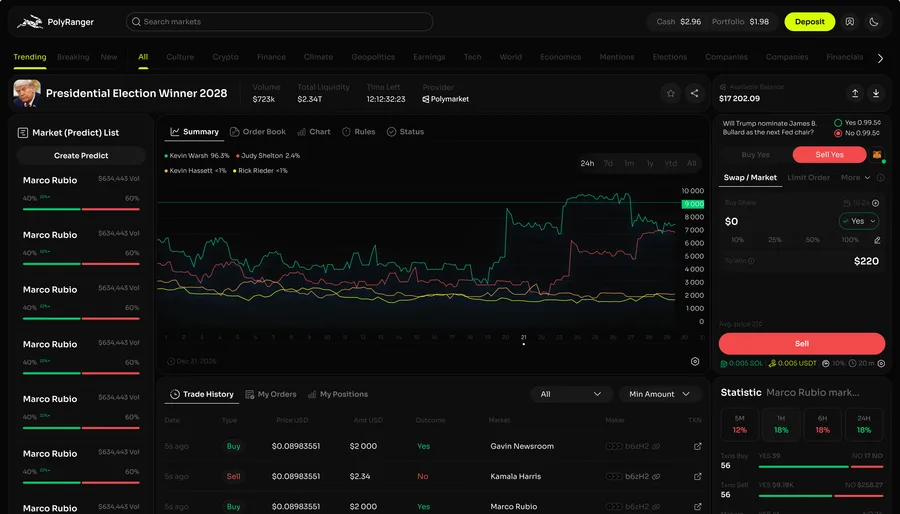
Task: Open My Positions tab
Action: coord(338,395)
